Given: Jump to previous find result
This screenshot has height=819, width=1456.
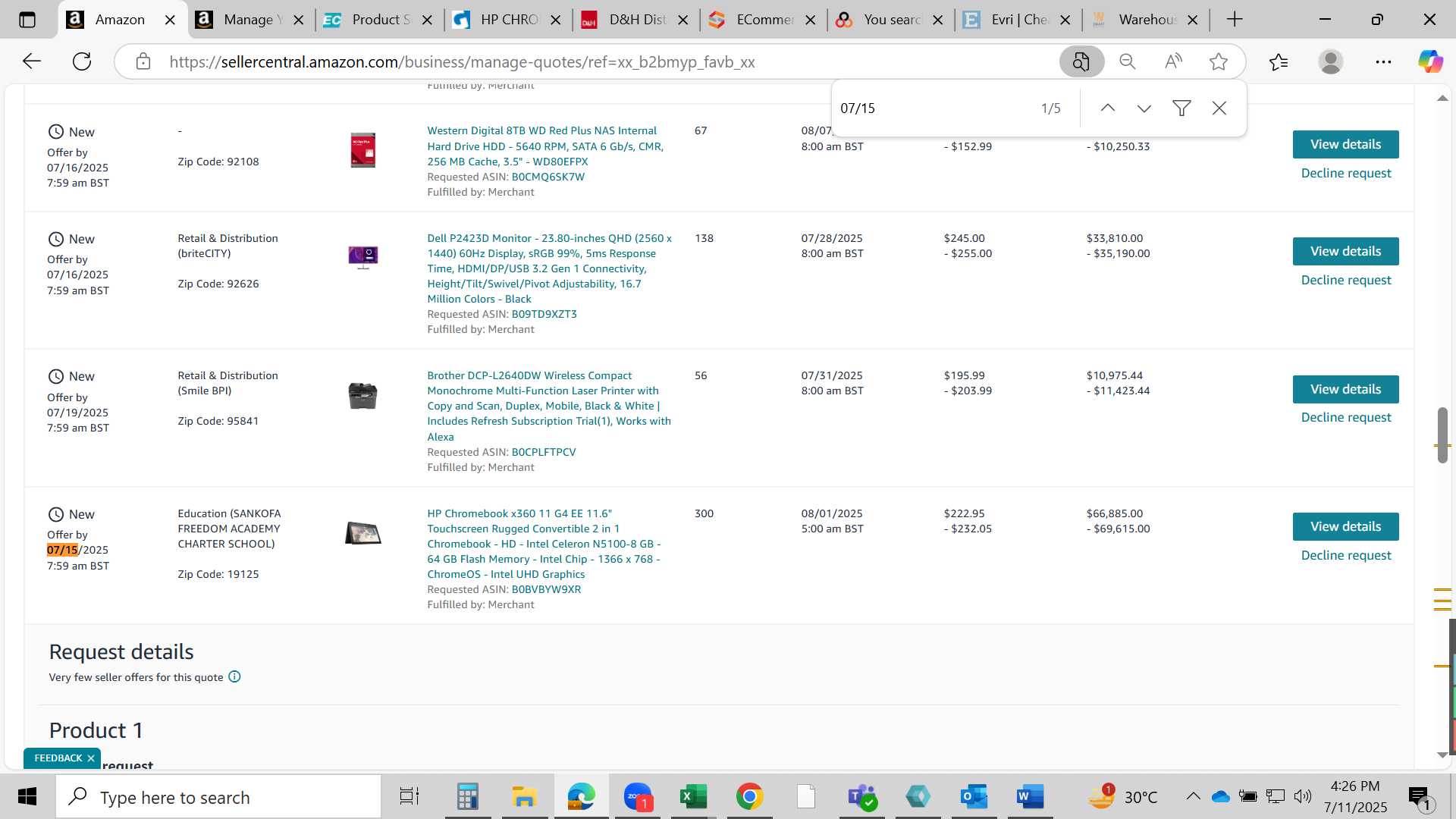Looking at the screenshot, I should [x=1108, y=108].
